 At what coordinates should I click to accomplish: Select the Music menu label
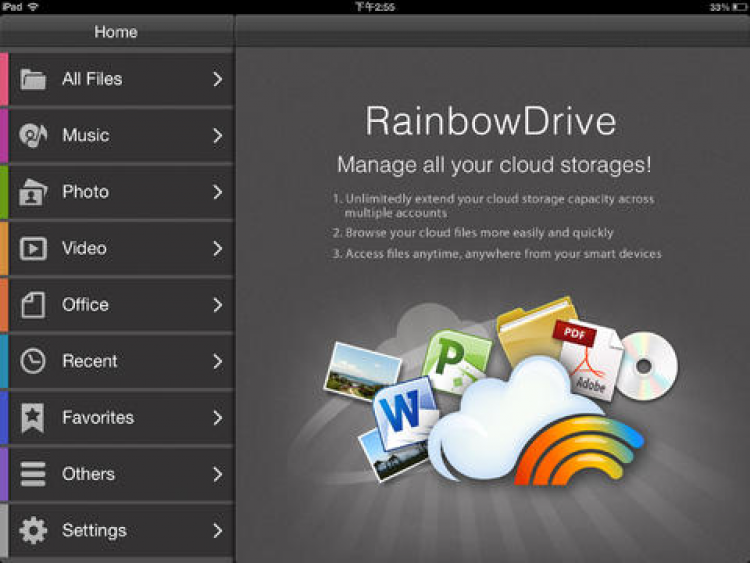[x=86, y=135]
